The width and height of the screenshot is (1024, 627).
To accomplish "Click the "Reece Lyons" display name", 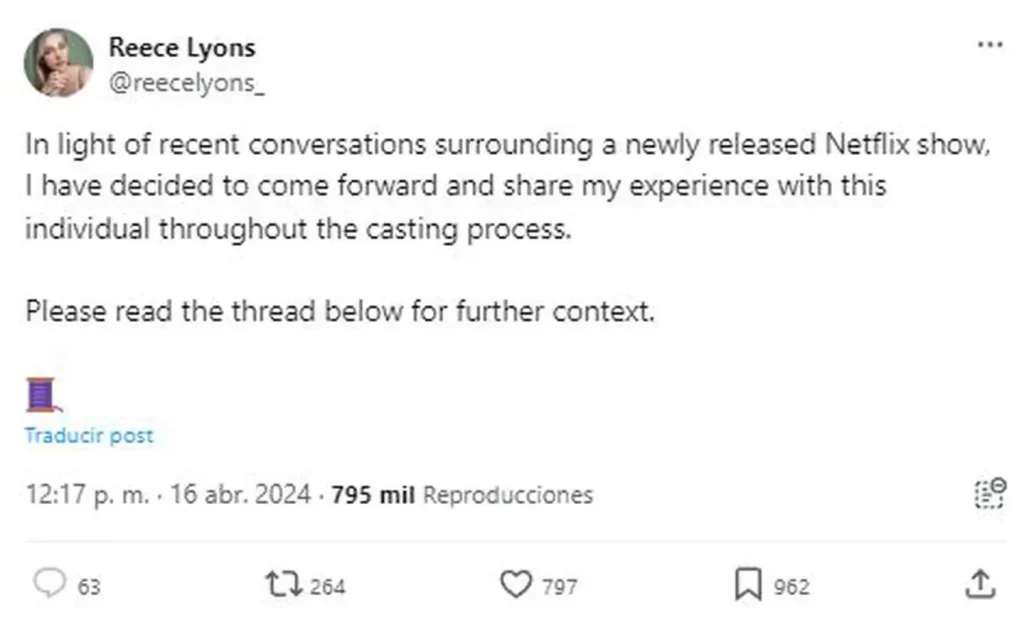I will [x=181, y=47].
